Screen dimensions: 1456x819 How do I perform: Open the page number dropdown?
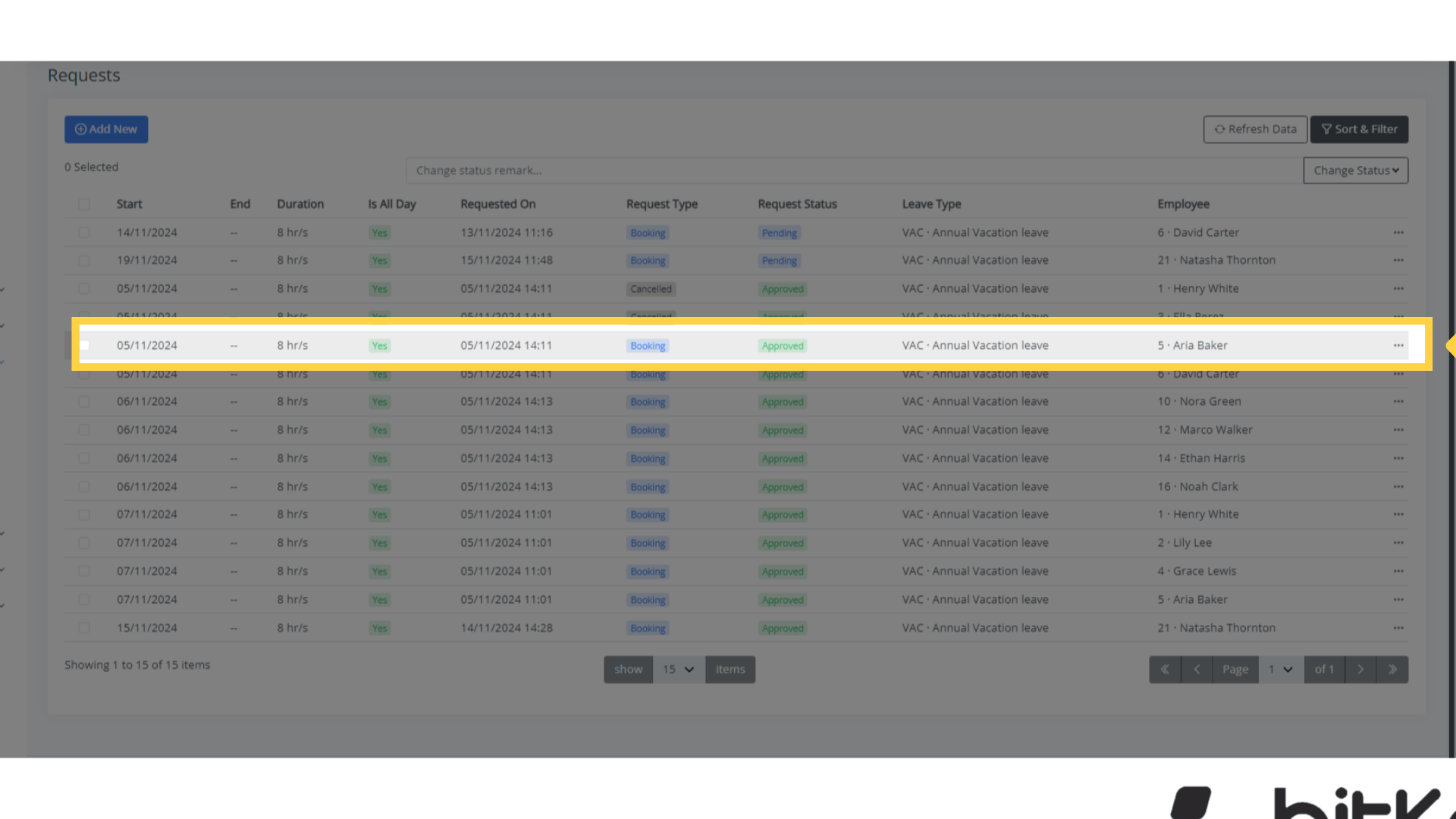tap(1280, 669)
